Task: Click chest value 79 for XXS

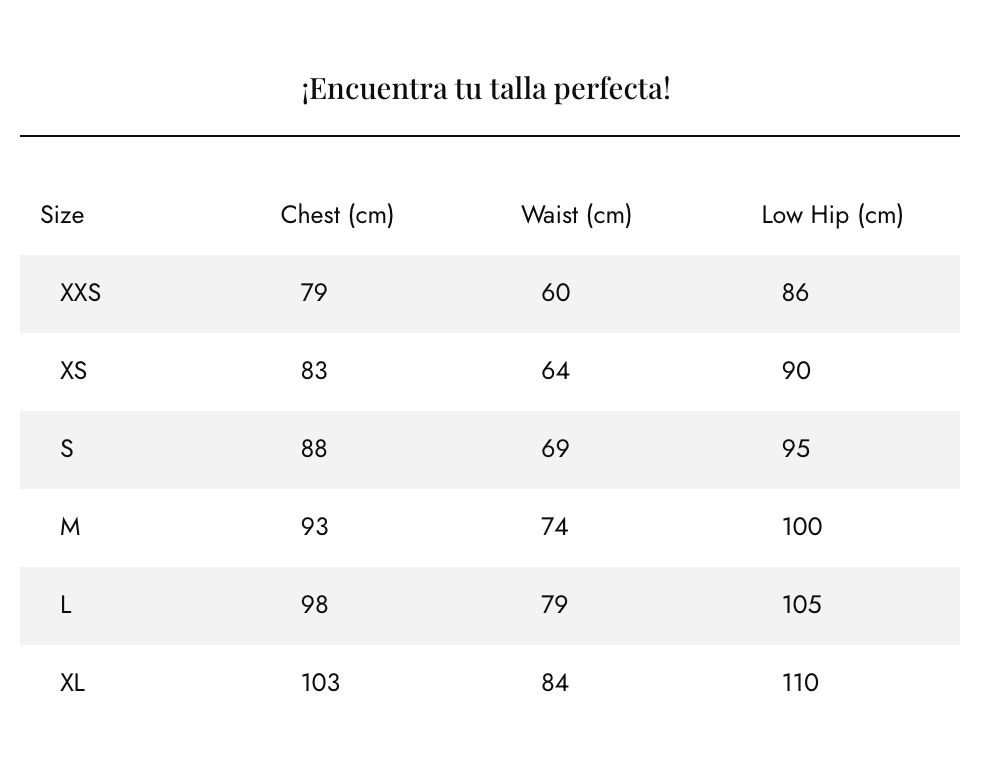Action: coord(314,293)
